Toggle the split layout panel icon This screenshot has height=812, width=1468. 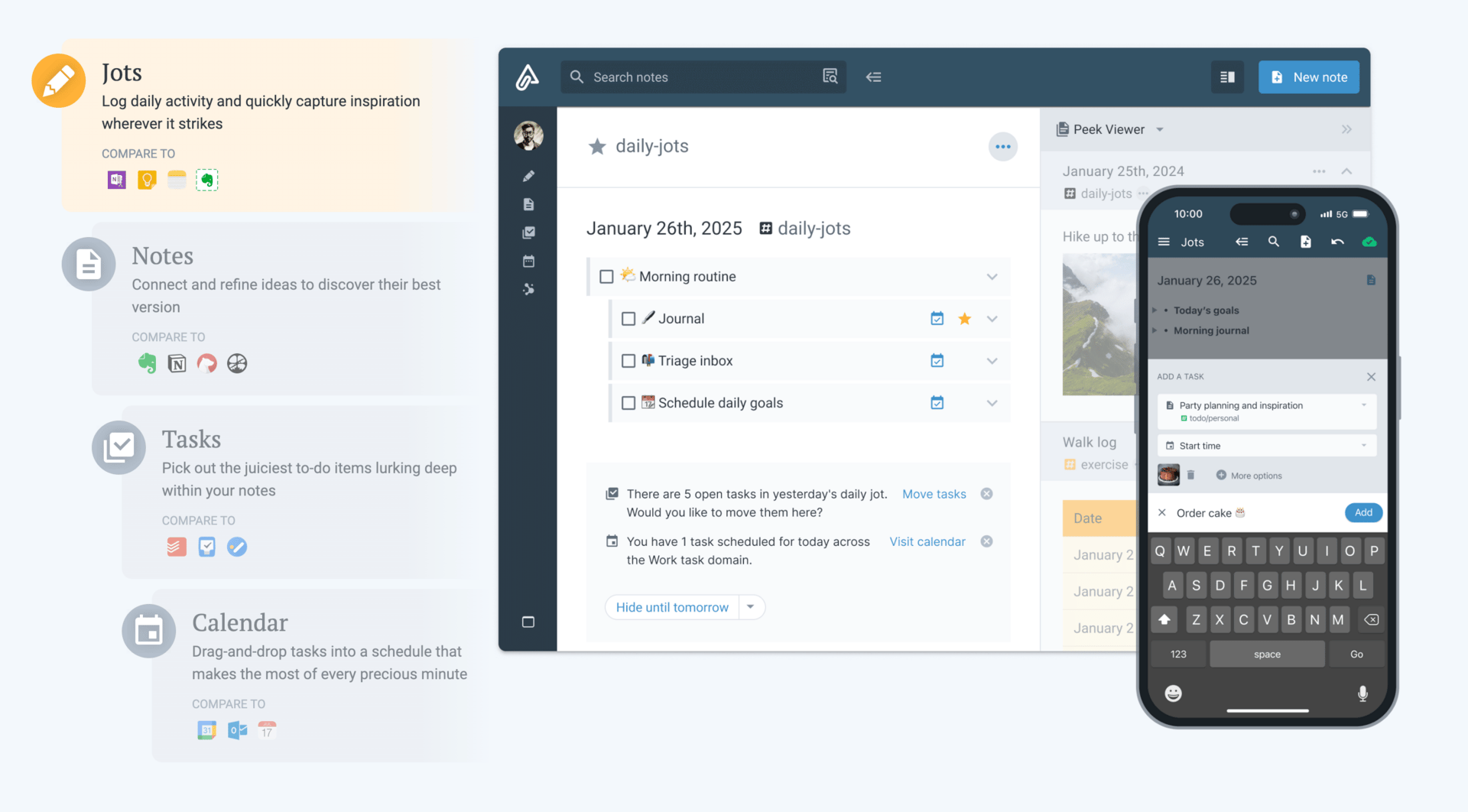click(1227, 77)
